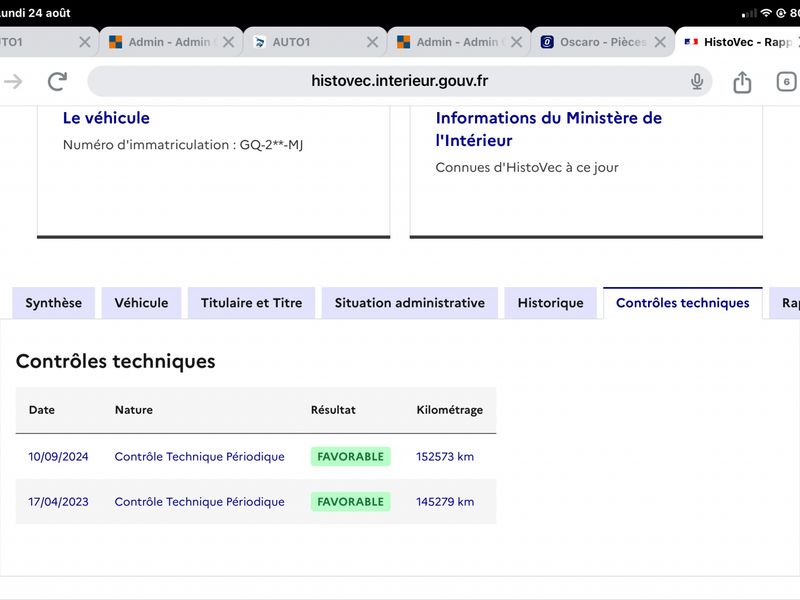Open the Synthèse tab
The image size is (800, 600).
click(54, 303)
